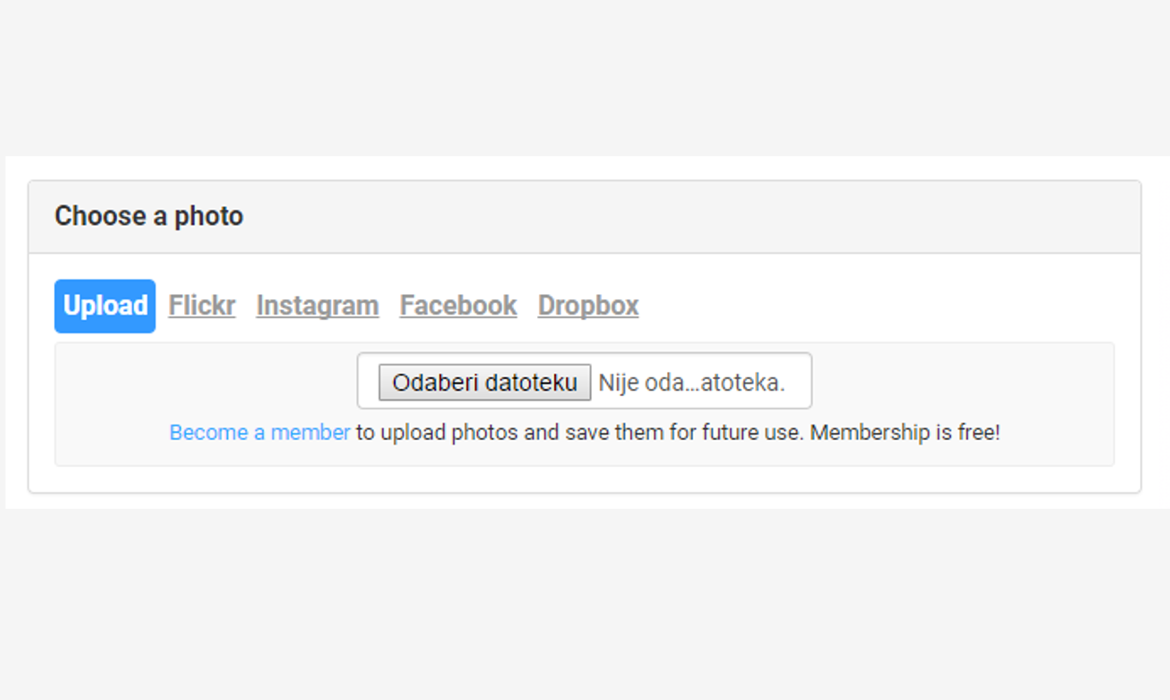Open the Instagram photo source tab
This screenshot has height=700, width=1170.
tap(317, 306)
